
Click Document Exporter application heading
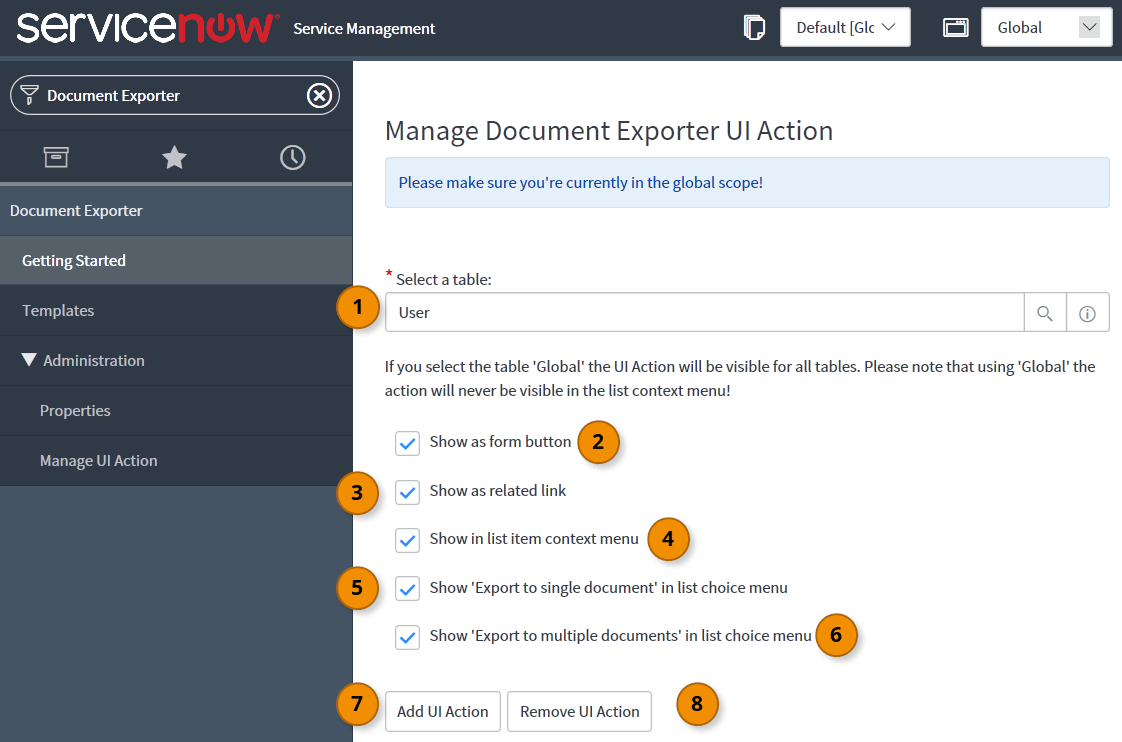point(176,210)
